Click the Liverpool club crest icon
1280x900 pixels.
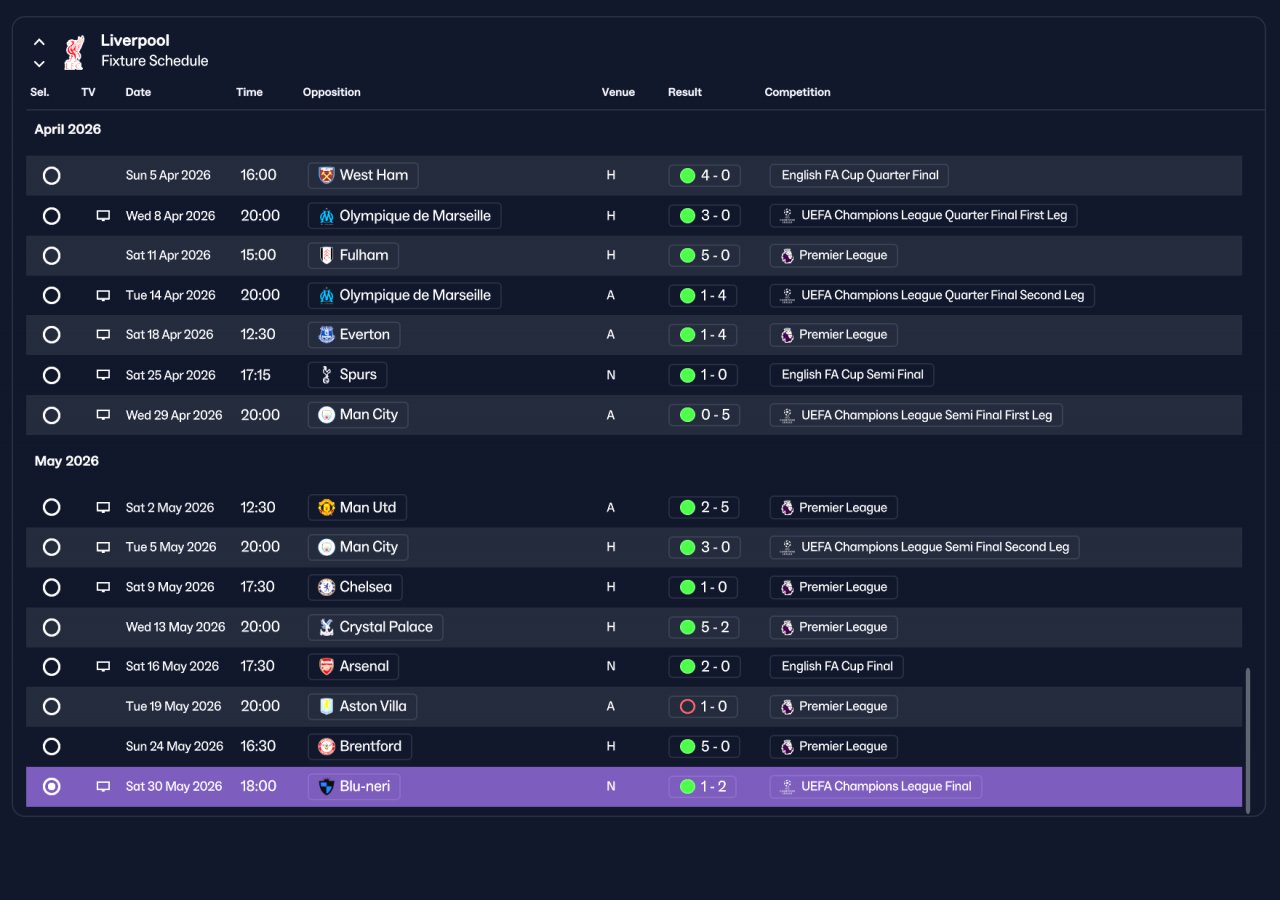point(74,52)
